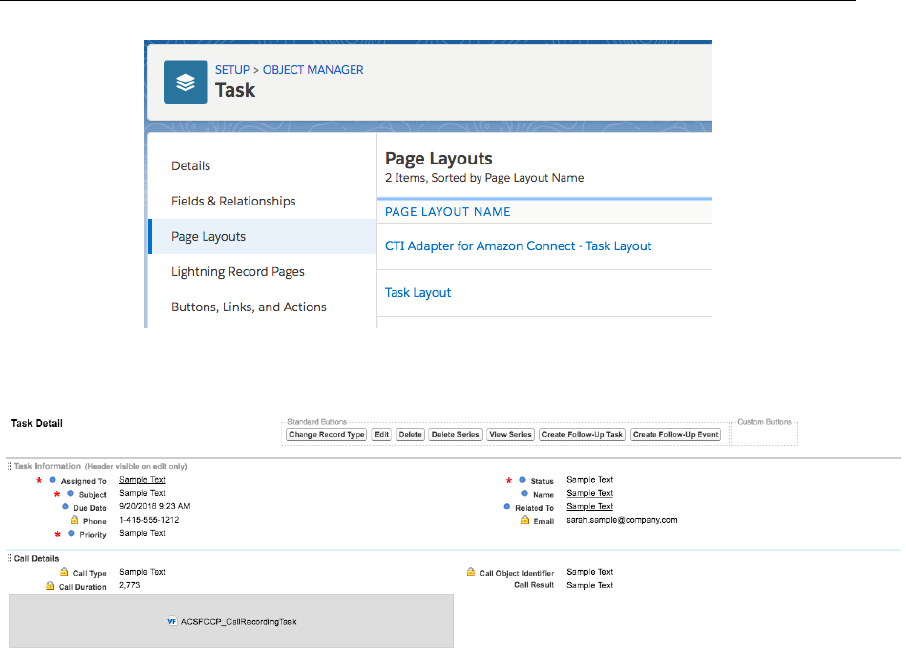Click the blue dot beside Status

(x=522, y=480)
